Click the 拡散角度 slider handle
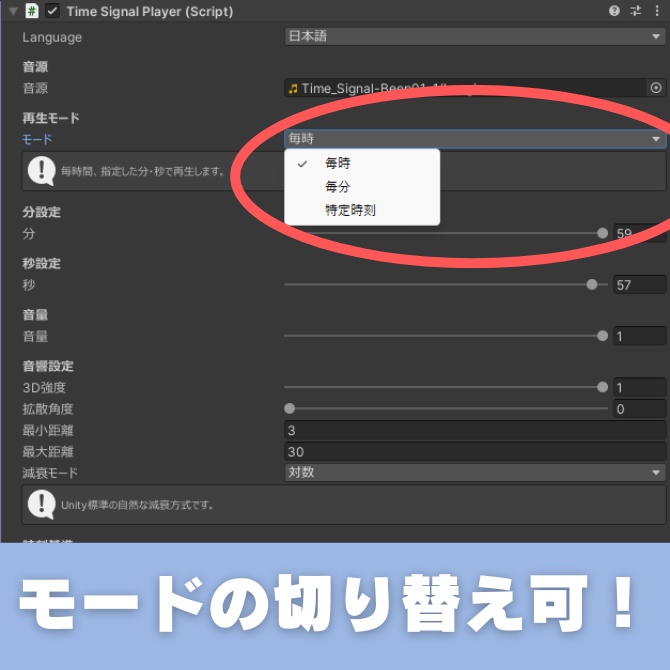Viewport: 670px width, 670px height. (x=290, y=408)
